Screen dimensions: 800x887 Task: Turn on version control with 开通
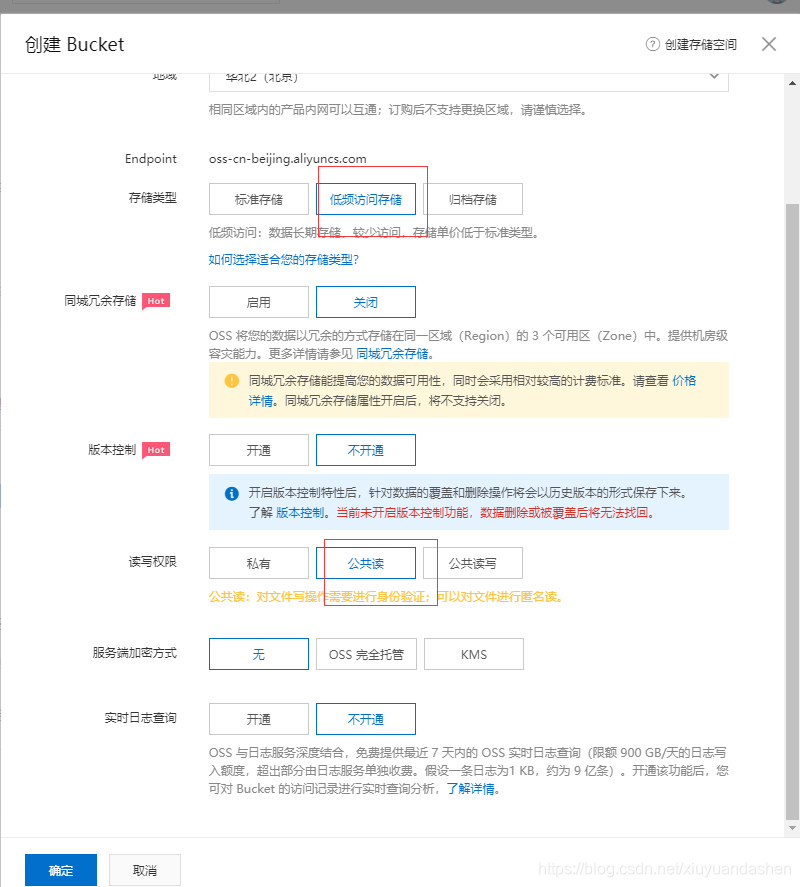coord(258,450)
